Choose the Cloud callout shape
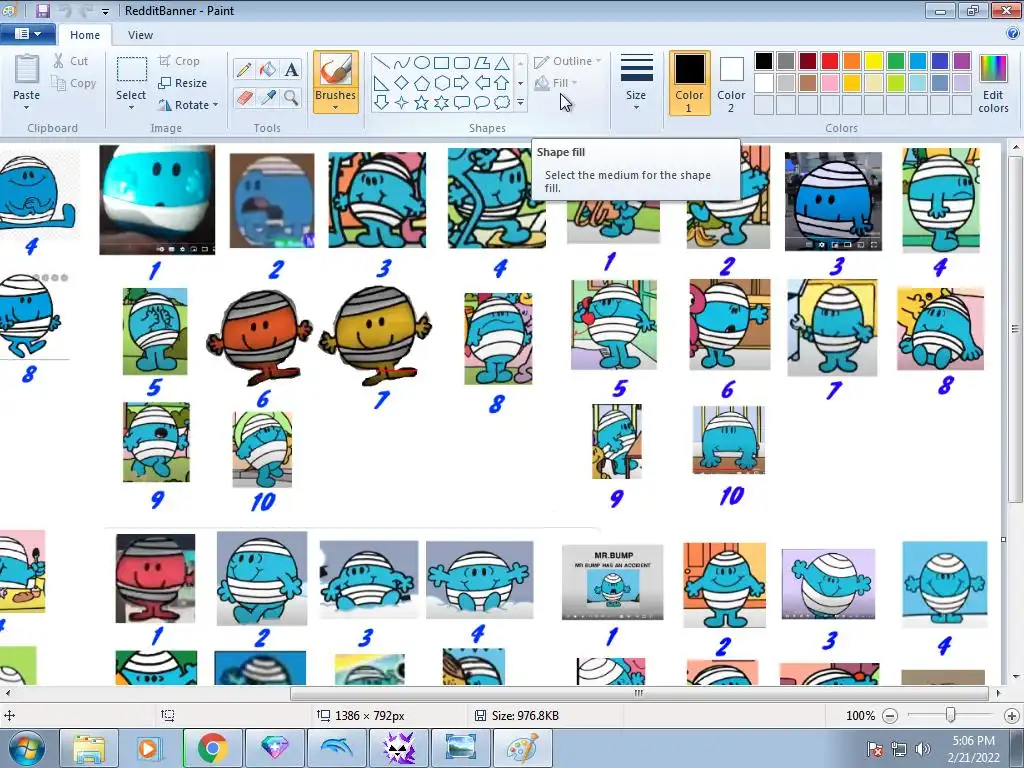The image size is (1024, 768). click(x=502, y=103)
